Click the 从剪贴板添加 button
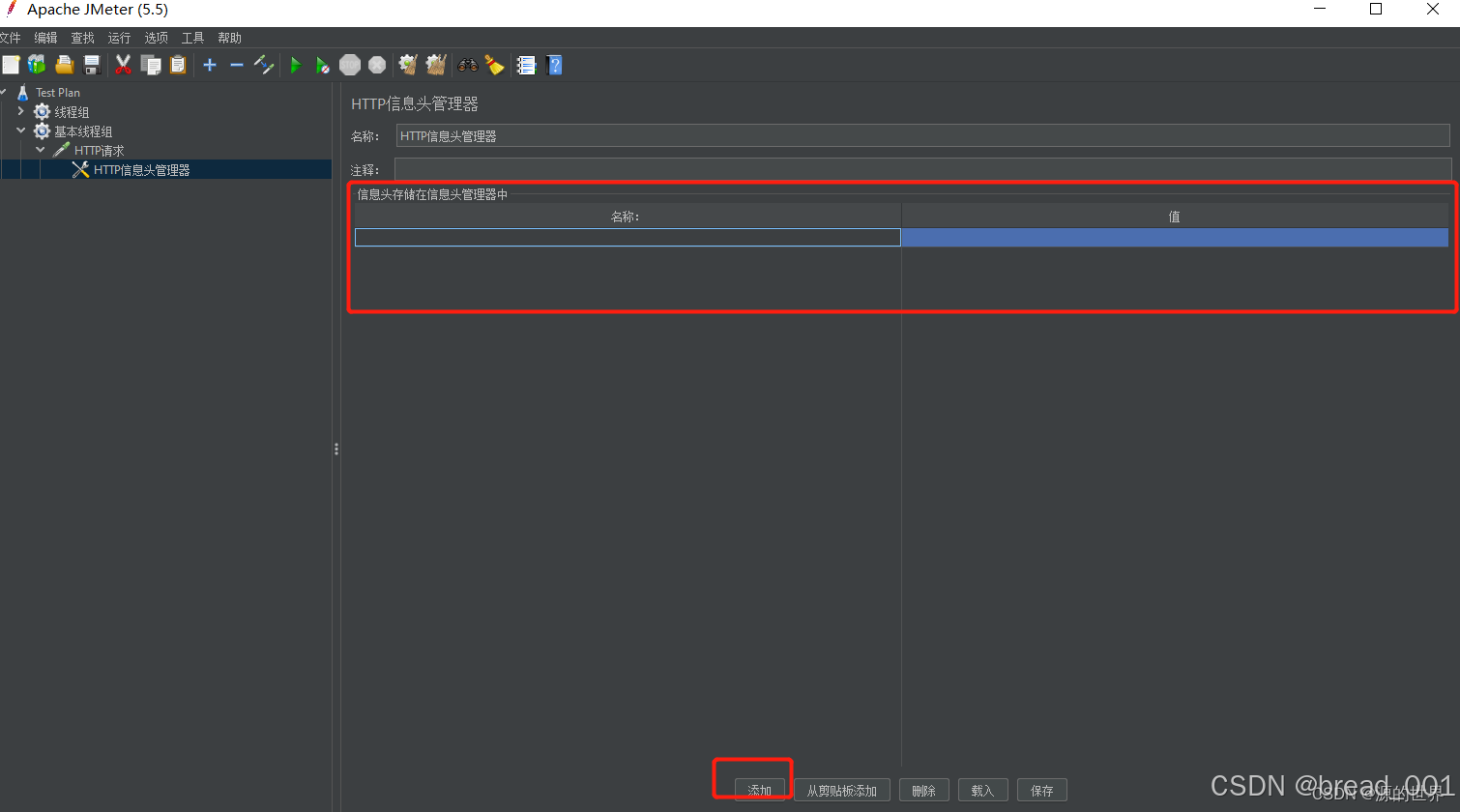Image resolution: width=1460 pixels, height=812 pixels. coord(841,790)
